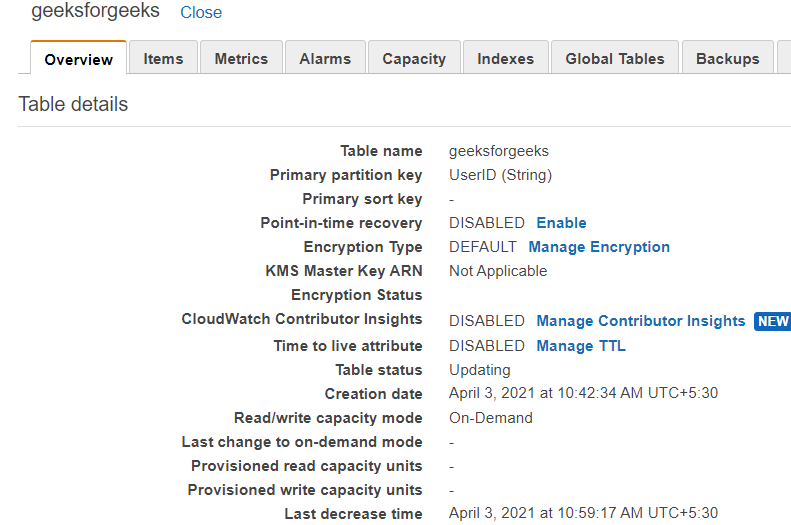Click the UserID (String) partition key value

[500, 175]
